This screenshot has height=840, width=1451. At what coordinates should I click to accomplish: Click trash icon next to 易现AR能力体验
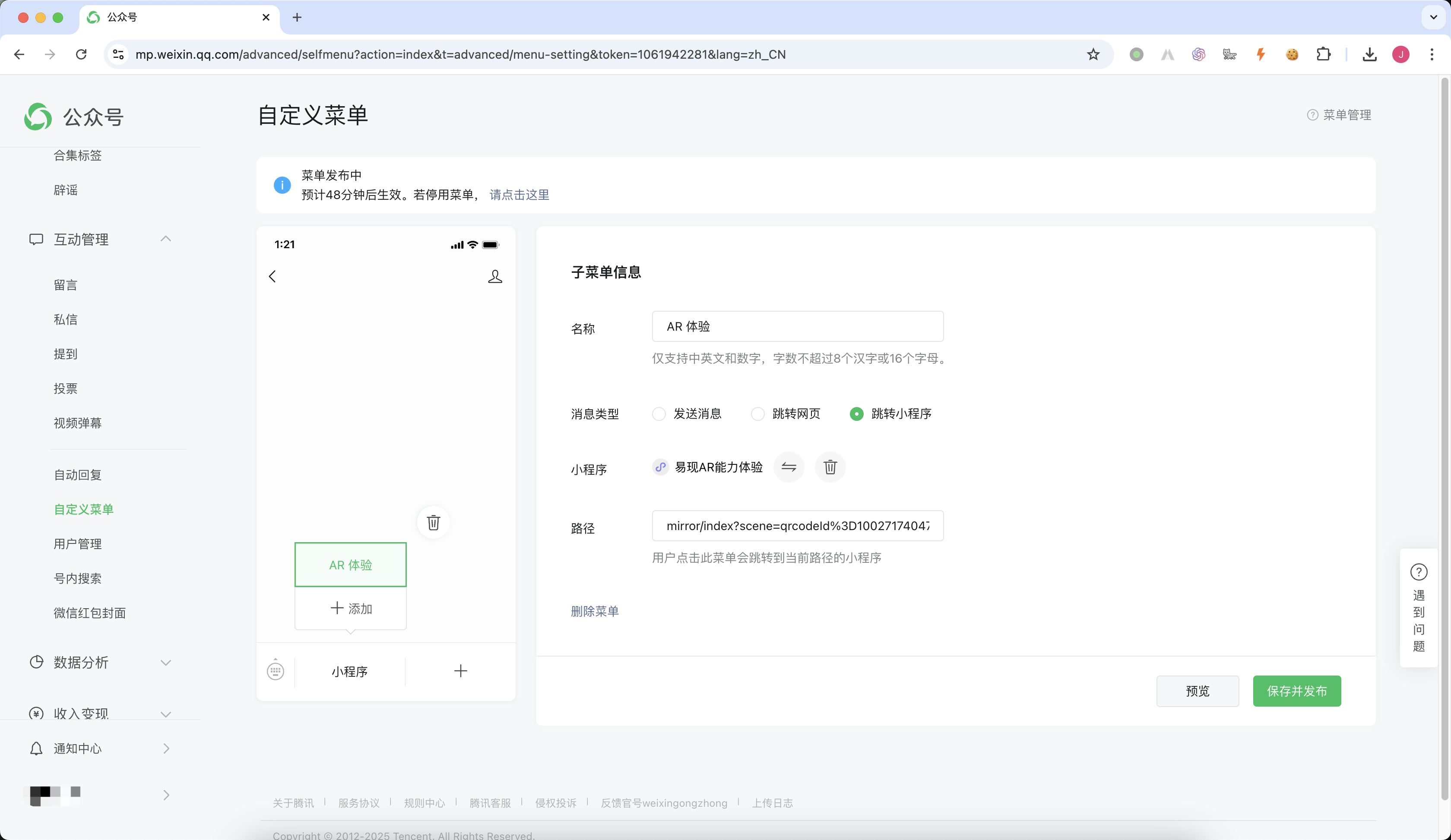(830, 467)
